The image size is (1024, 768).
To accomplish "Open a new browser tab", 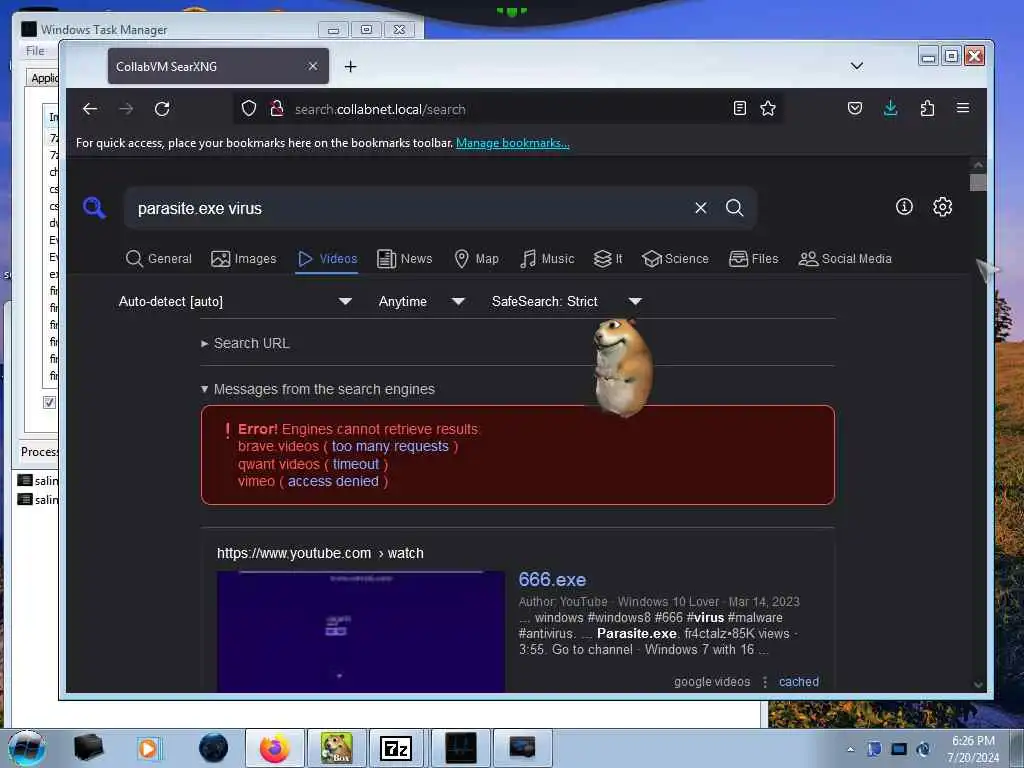I will click(x=351, y=67).
